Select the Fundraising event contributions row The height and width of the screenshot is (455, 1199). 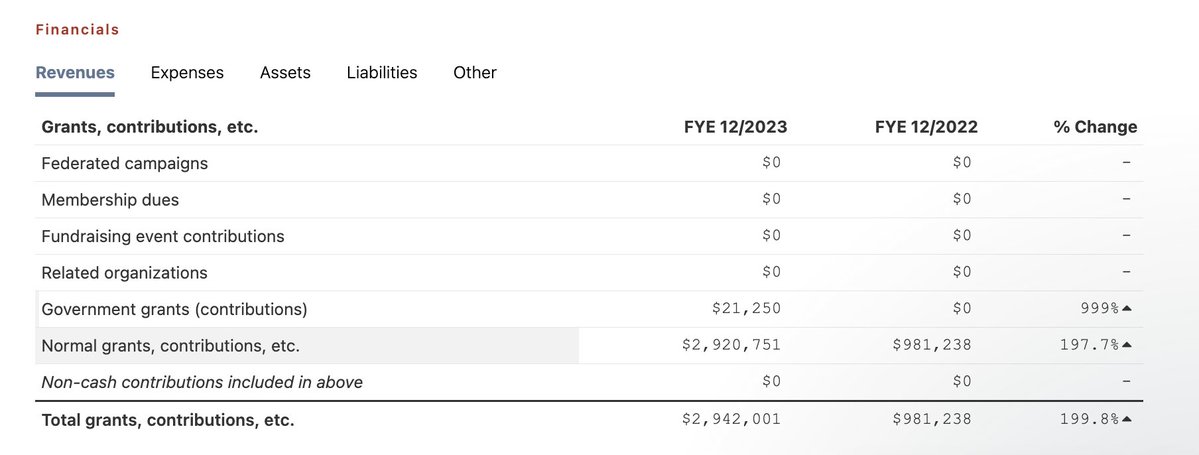(163, 236)
